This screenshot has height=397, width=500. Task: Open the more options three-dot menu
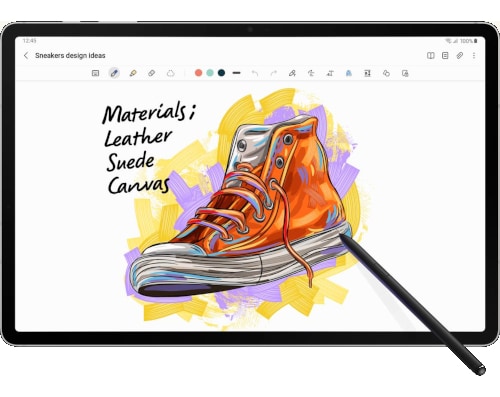[474, 56]
